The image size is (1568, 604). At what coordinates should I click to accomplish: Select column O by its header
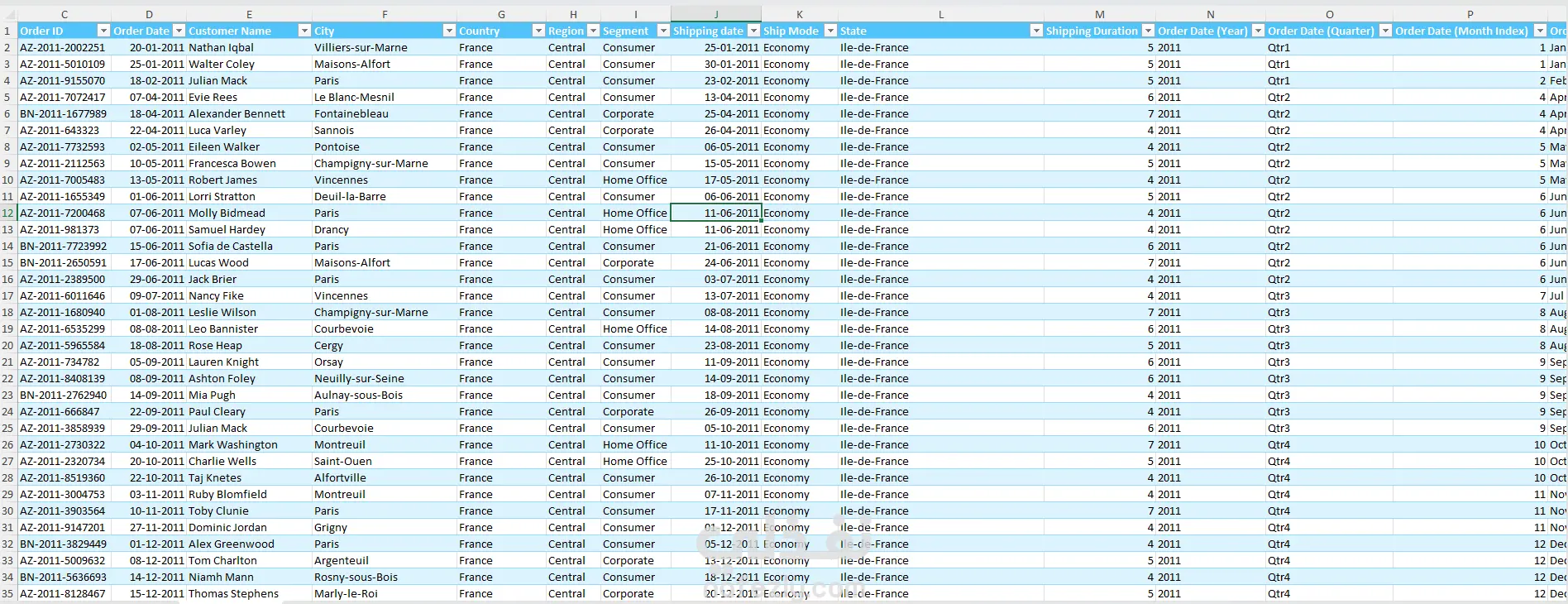pyautogui.click(x=1329, y=14)
